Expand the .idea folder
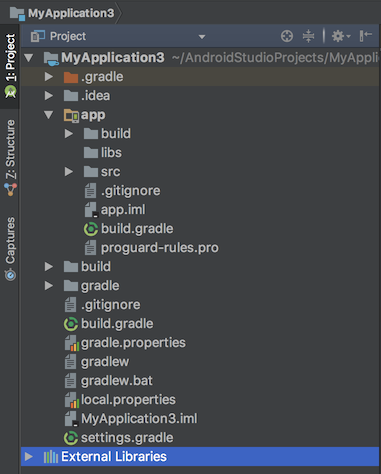This screenshot has height=474, width=381. coord(49,96)
